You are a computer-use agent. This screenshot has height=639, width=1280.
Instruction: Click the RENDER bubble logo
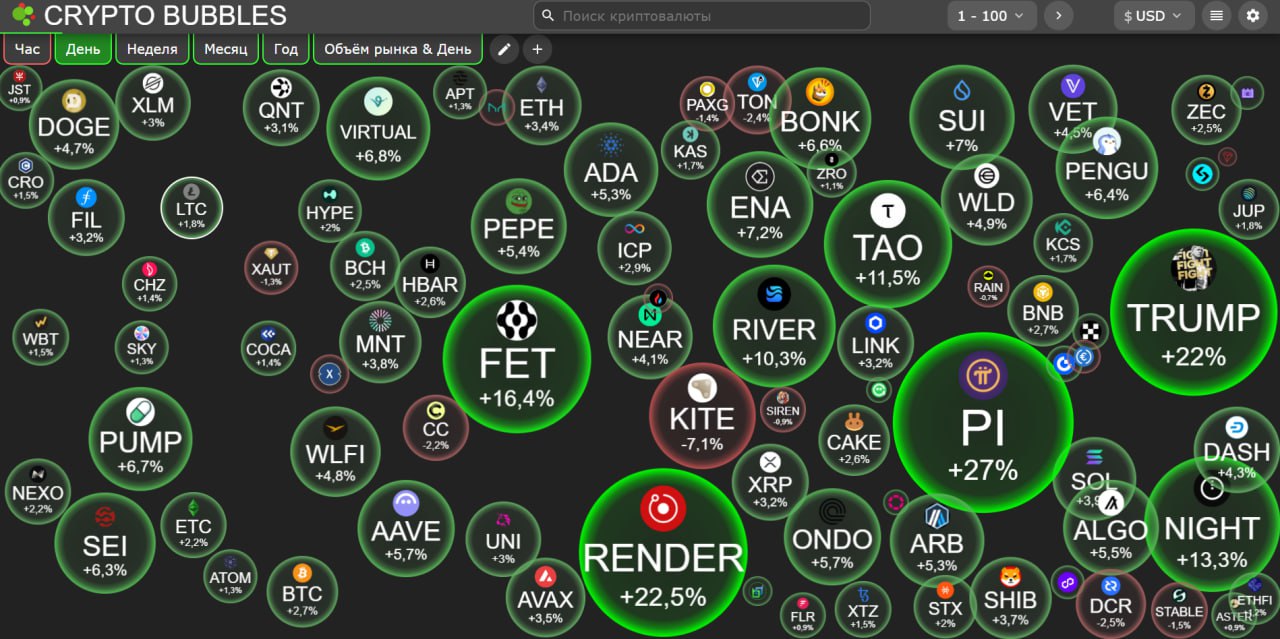pyautogui.click(x=662, y=510)
